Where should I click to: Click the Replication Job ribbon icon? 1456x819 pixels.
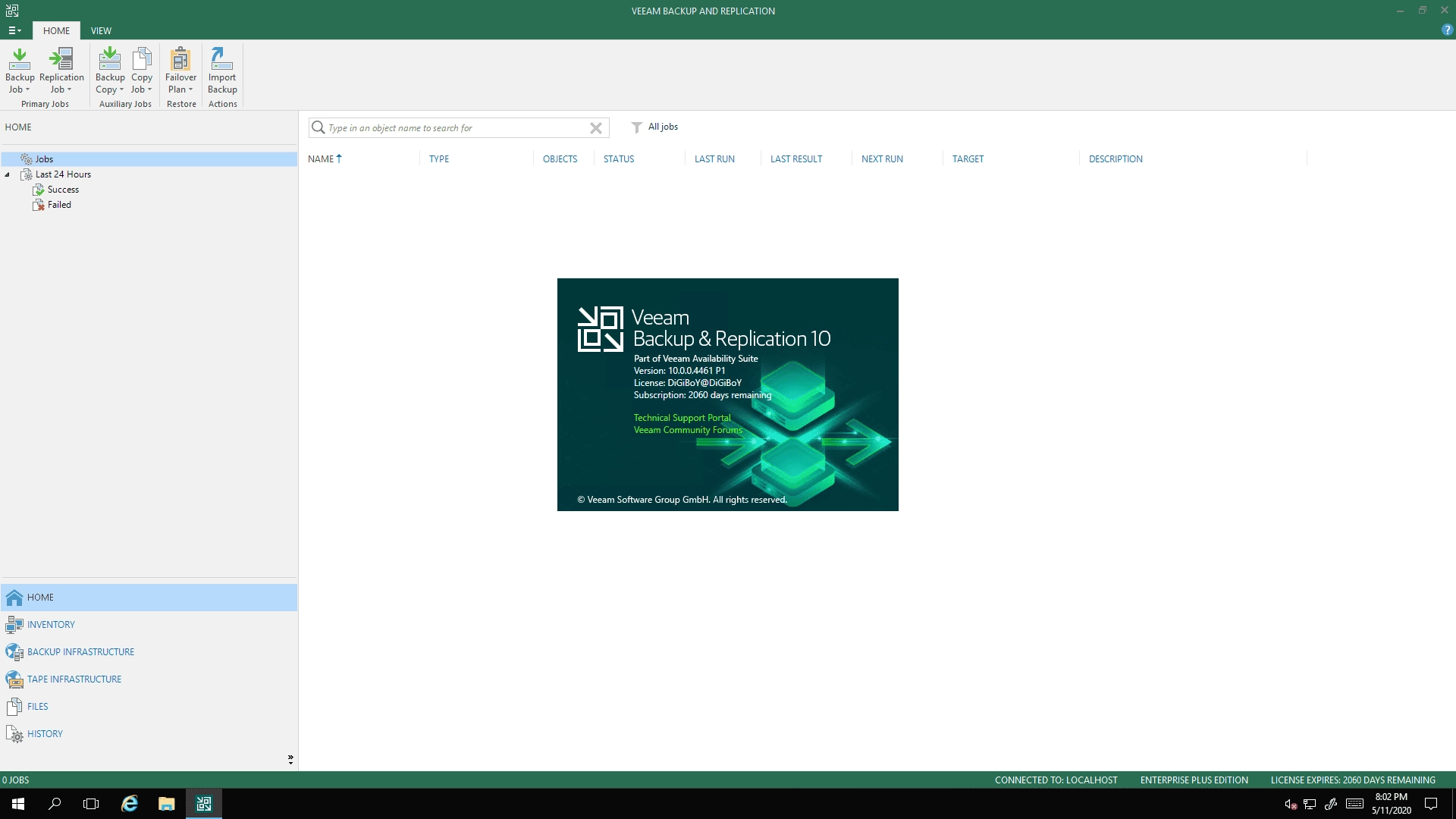(61, 59)
